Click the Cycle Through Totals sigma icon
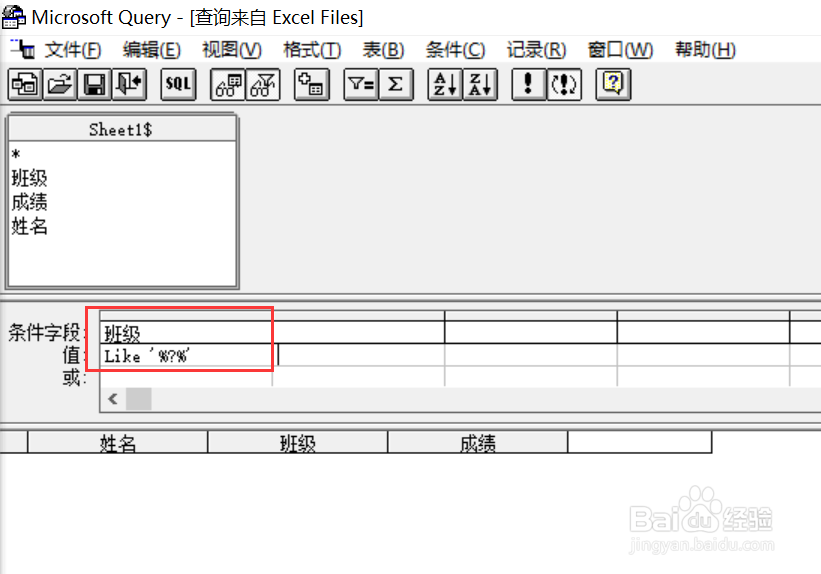Viewport: 821px width, 574px height. (x=396, y=84)
